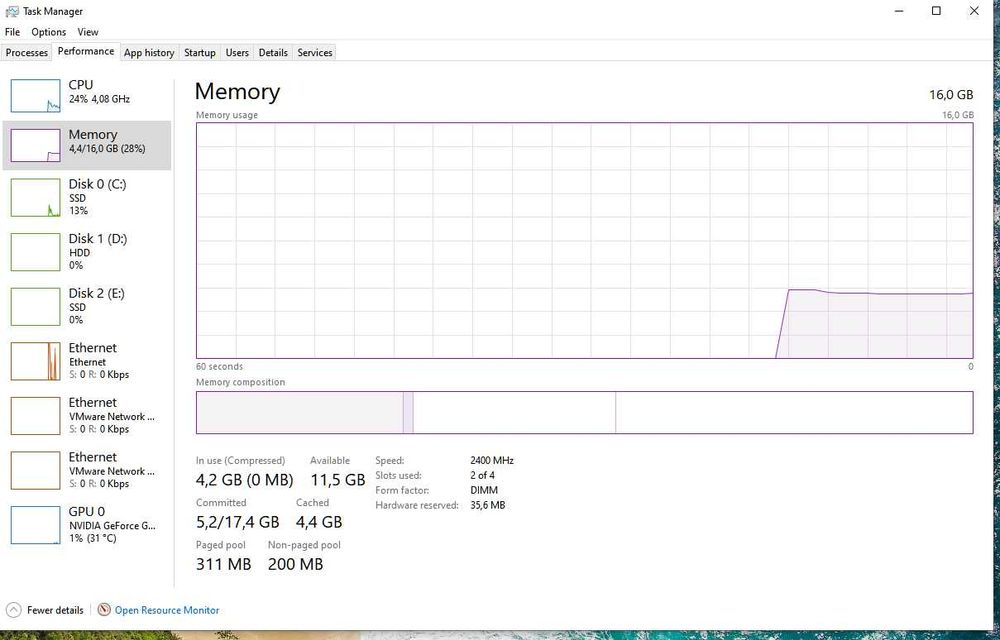Viewport: 1000px width, 640px height.
Task: Close the Task Manager window
Action: (974, 11)
